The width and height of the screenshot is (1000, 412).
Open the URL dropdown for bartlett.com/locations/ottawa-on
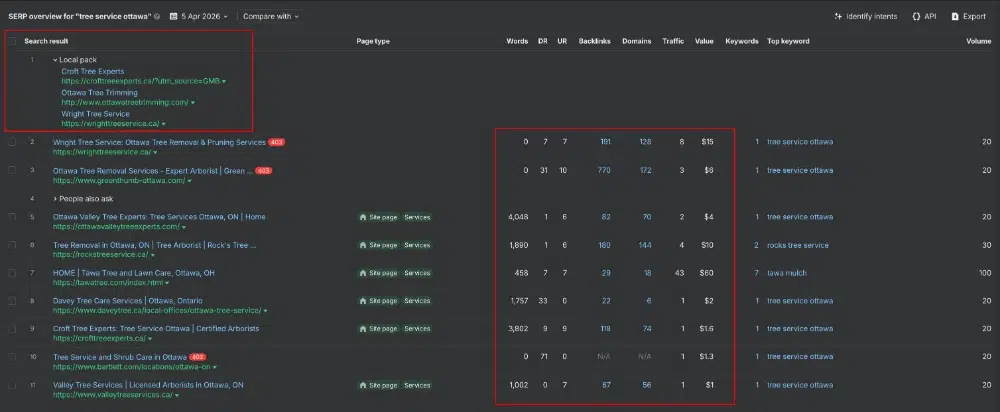point(214,368)
